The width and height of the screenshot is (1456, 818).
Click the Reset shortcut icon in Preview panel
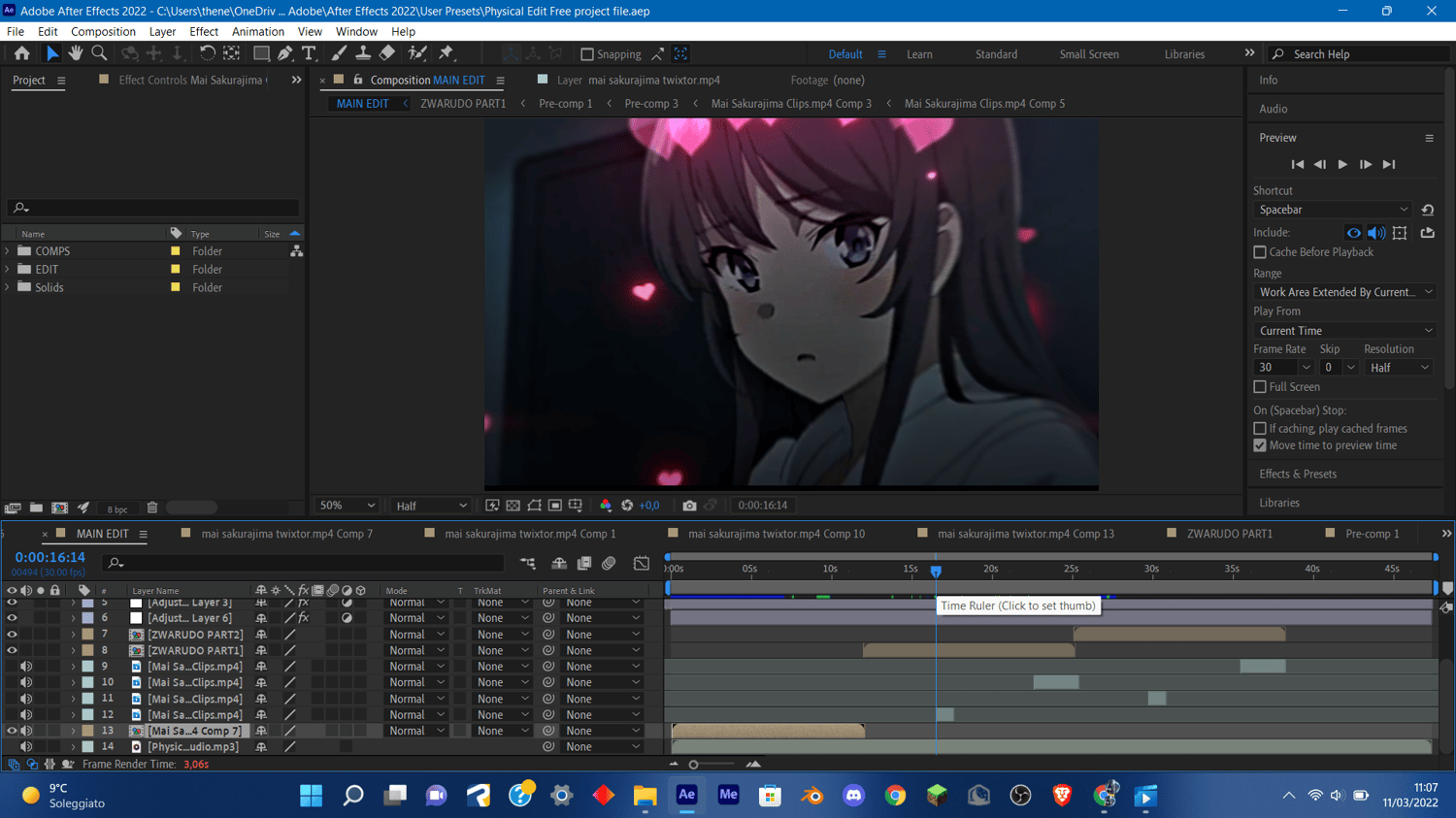1428,210
